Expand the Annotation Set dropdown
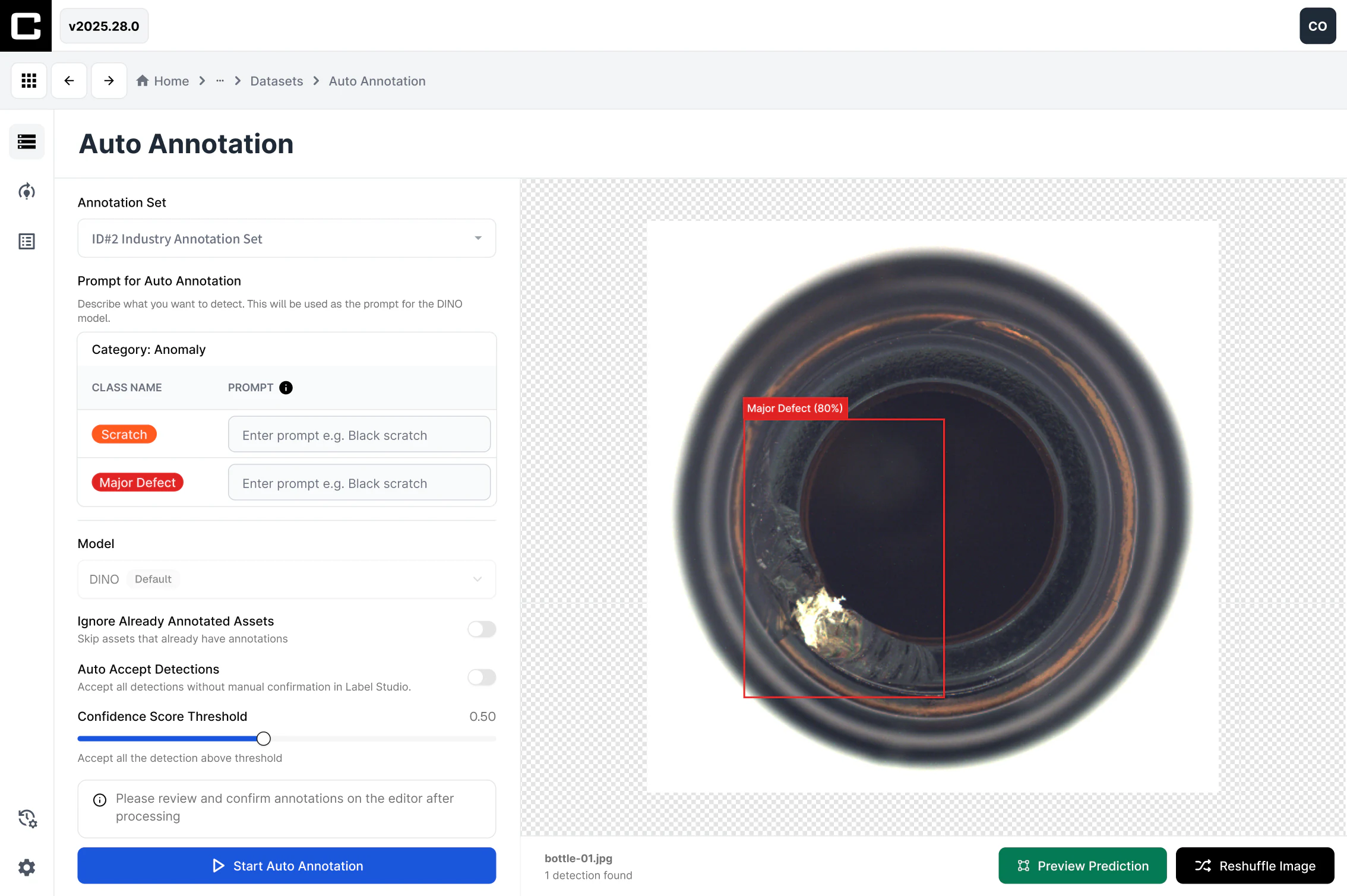This screenshot has width=1347, height=896. pyautogui.click(x=286, y=238)
